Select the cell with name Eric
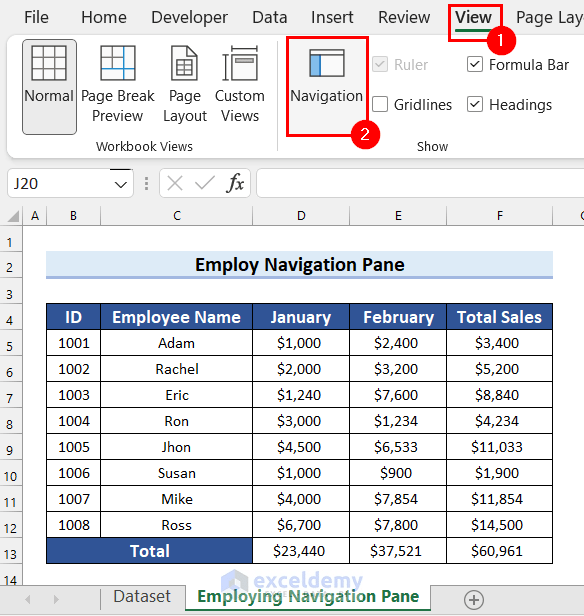The height and width of the screenshot is (616, 584). point(176,395)
